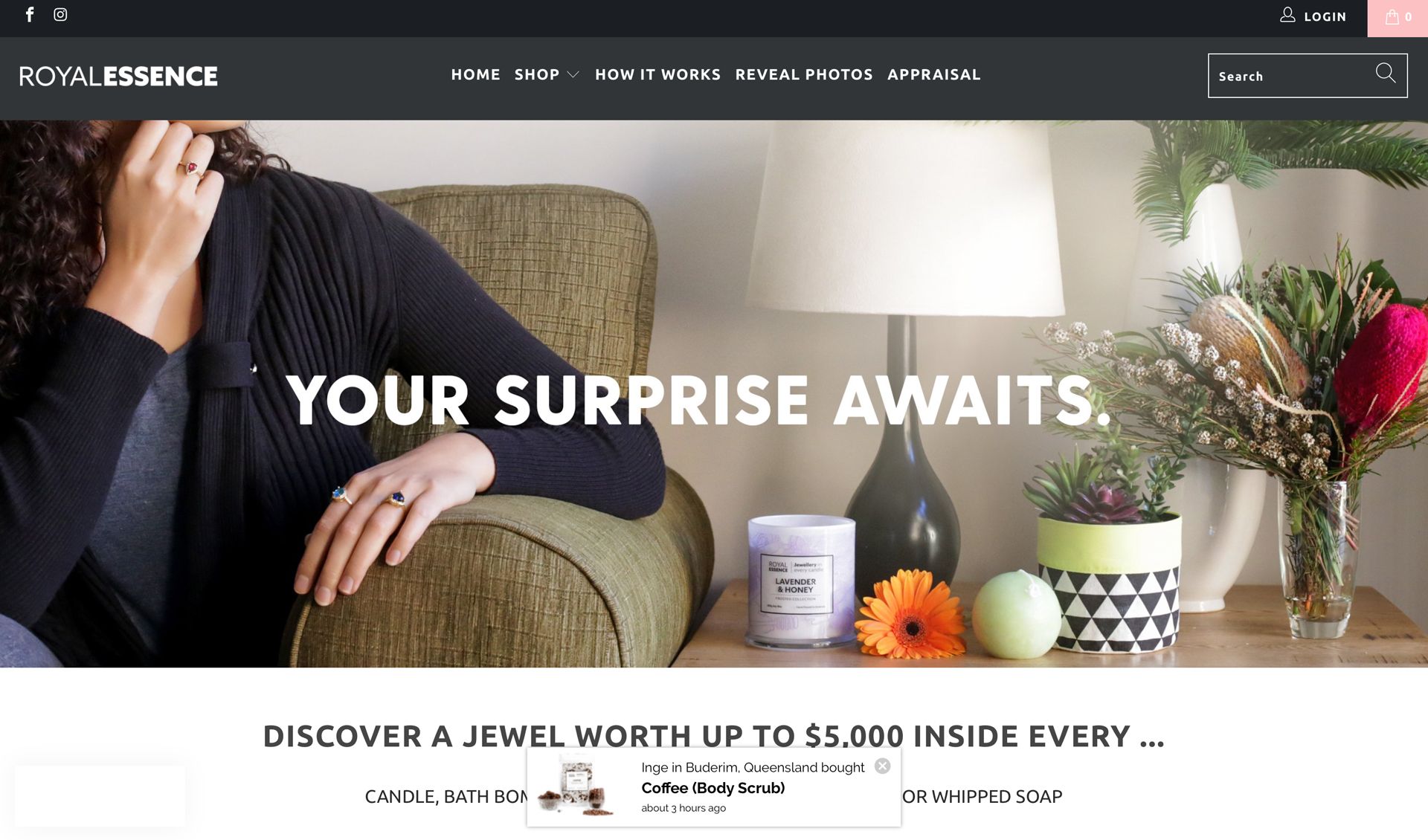1428x840 pixels.
Task: Open the shopping bag cart icon
Action: point(1392,17)
